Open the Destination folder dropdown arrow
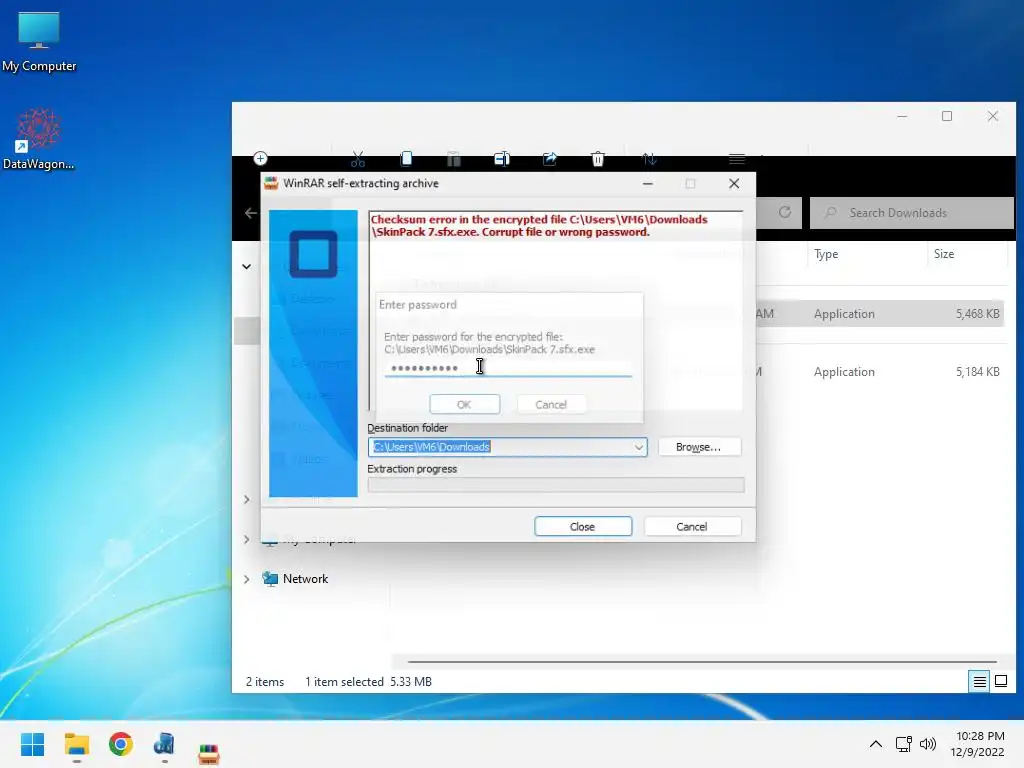Image resolution: width=1024 pixels, height=768 pixels. pos(639,447)
